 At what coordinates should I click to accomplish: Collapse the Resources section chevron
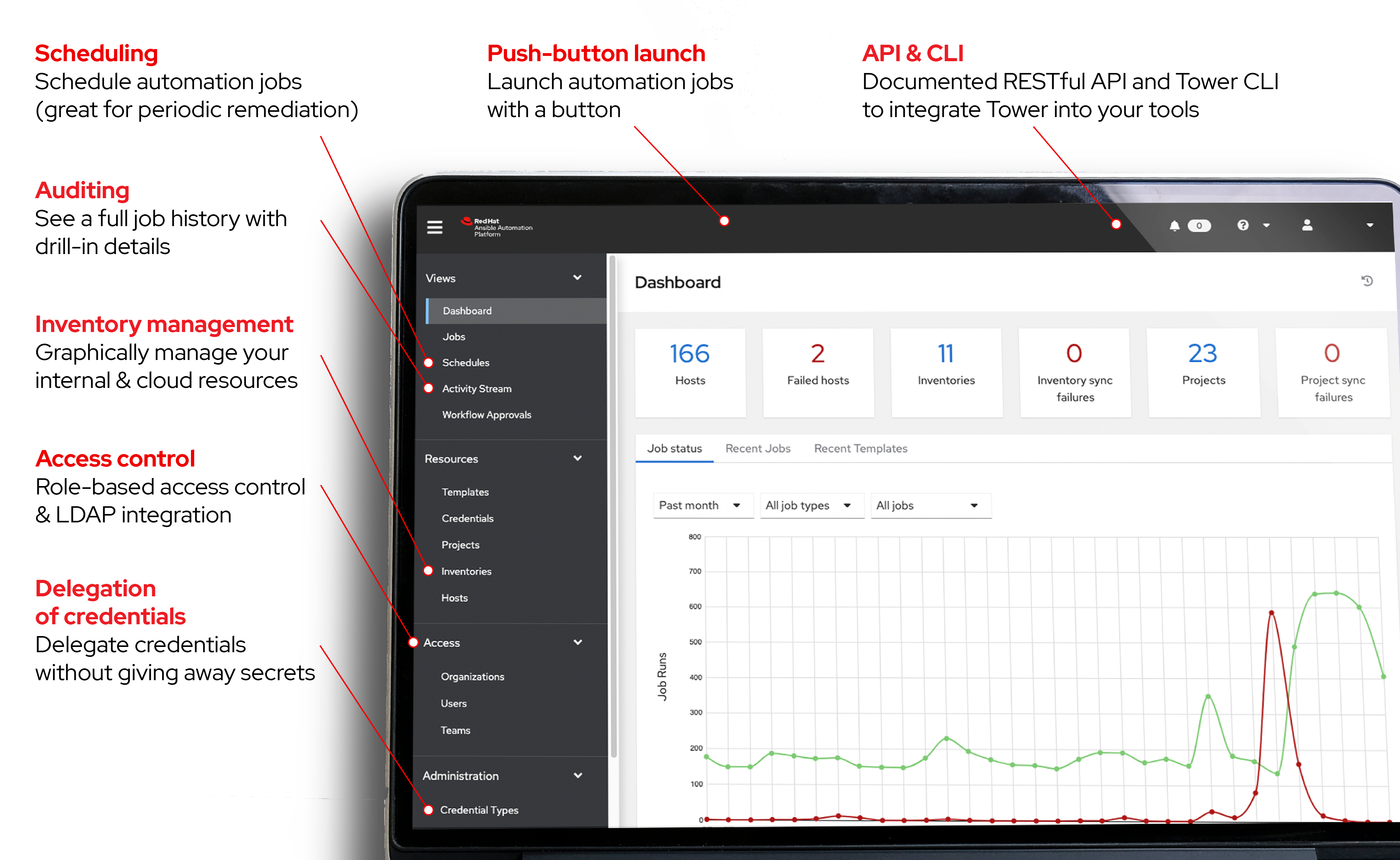click(x=577, y=458)
